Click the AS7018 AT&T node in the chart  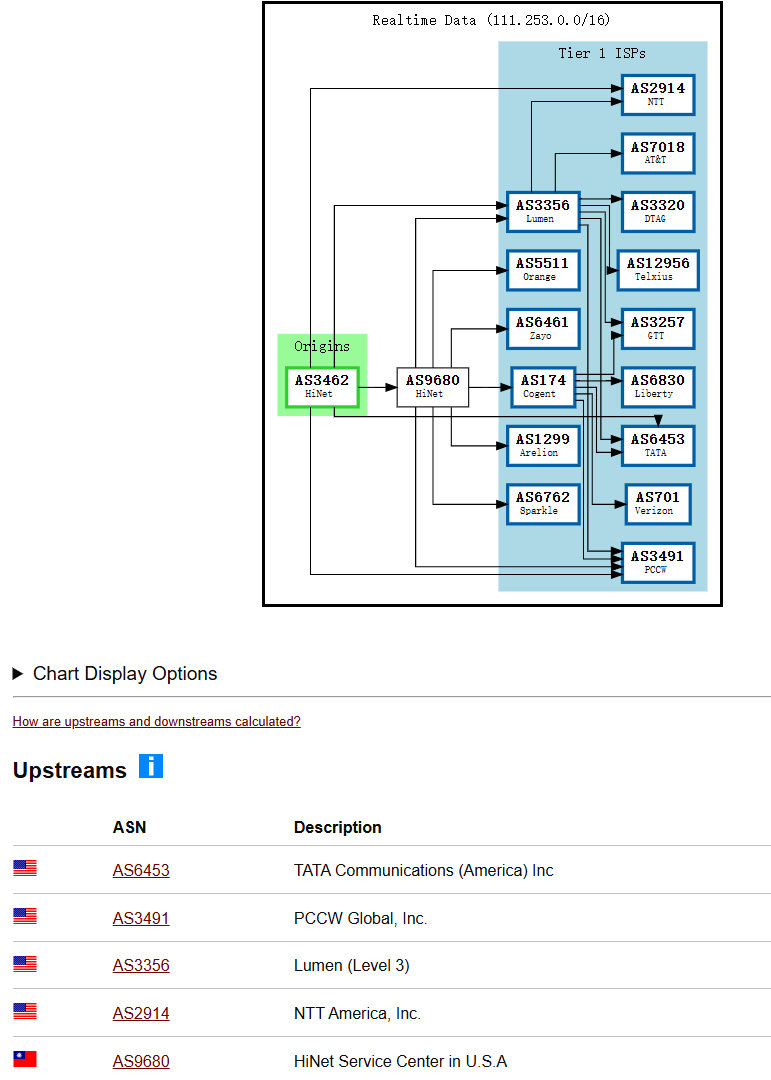point(658,154)
